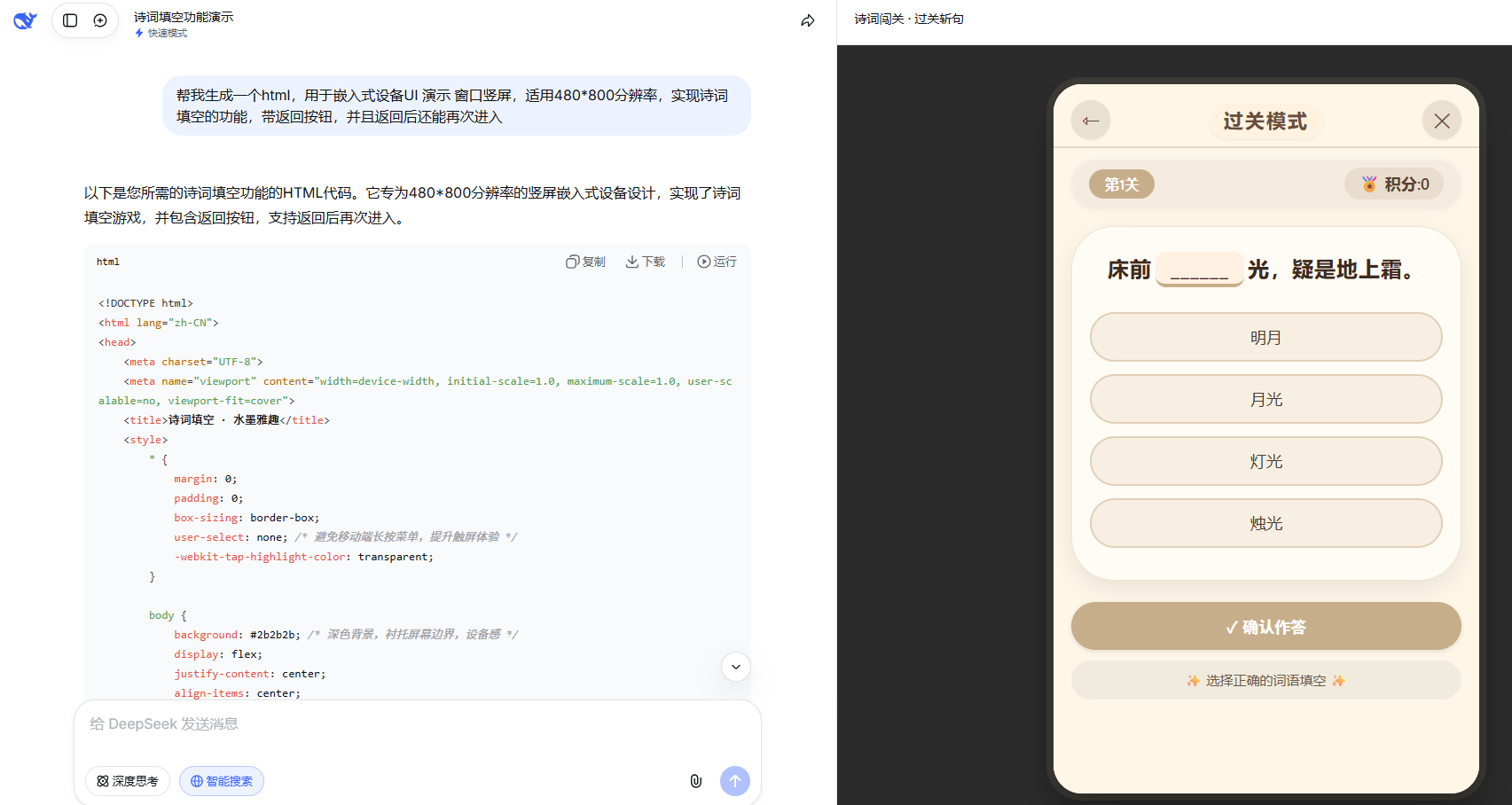The height and width of the screenshot is (805, 1512).
Task: Click the 第1关 level badge
Action: point(1122,184)
